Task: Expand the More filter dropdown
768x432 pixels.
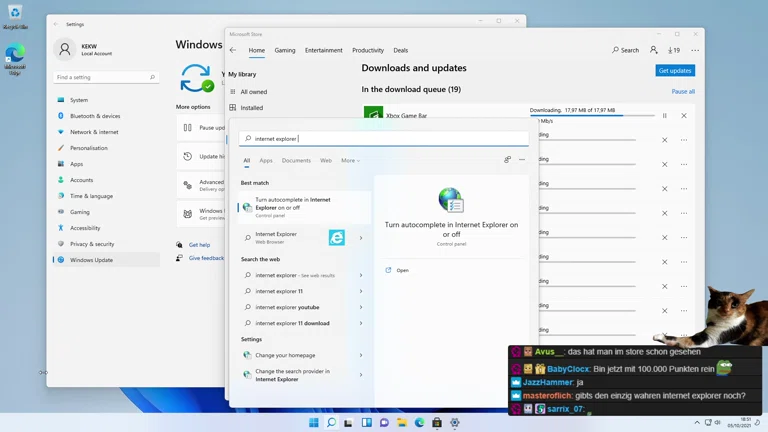Action: click(x=350, y=161)
